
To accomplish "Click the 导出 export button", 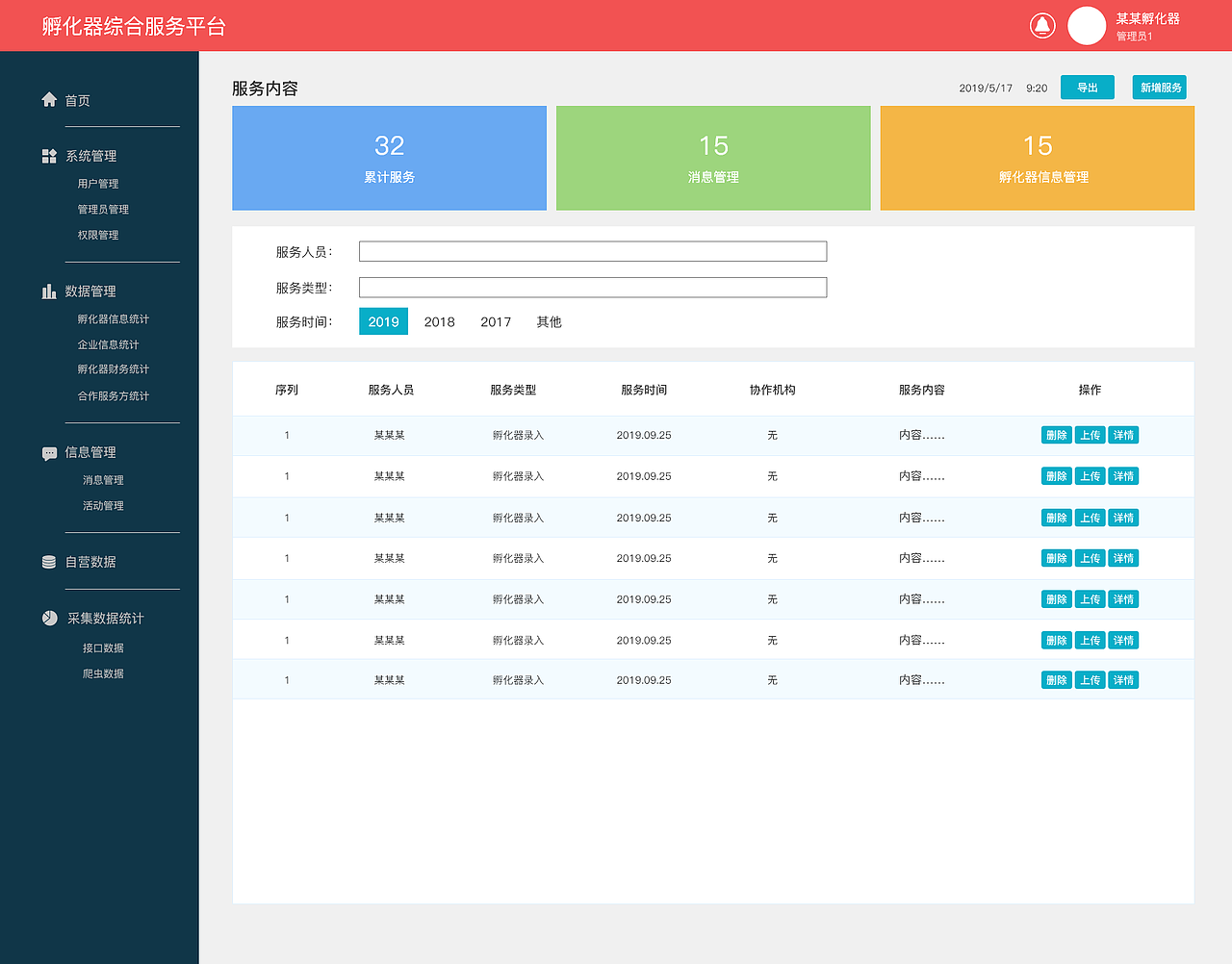I will (1088, 88).
